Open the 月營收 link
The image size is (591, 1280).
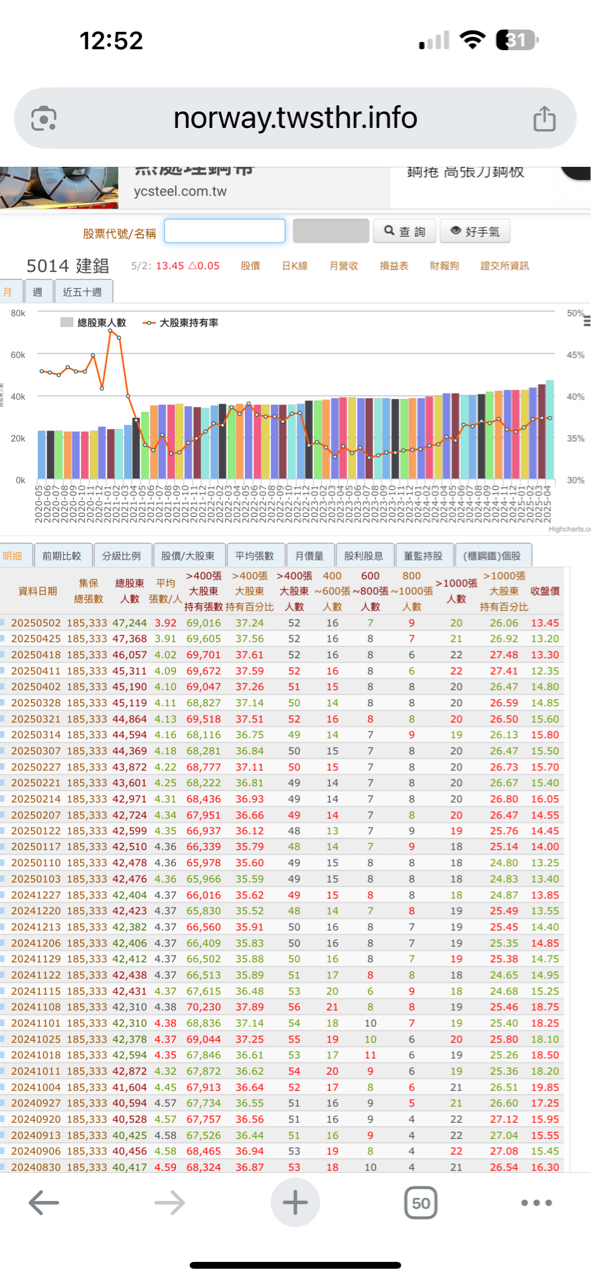click(342, 266)
